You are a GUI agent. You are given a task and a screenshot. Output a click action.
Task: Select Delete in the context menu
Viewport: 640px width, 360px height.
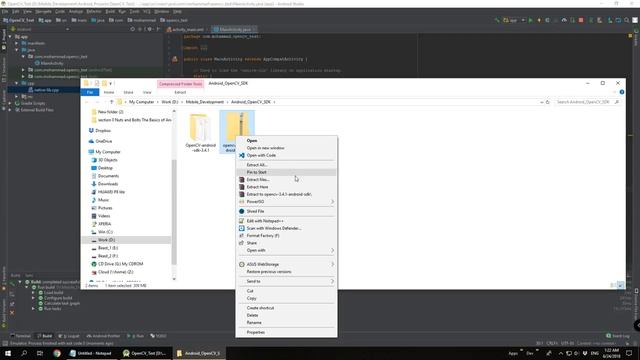(x=252, y=316)
